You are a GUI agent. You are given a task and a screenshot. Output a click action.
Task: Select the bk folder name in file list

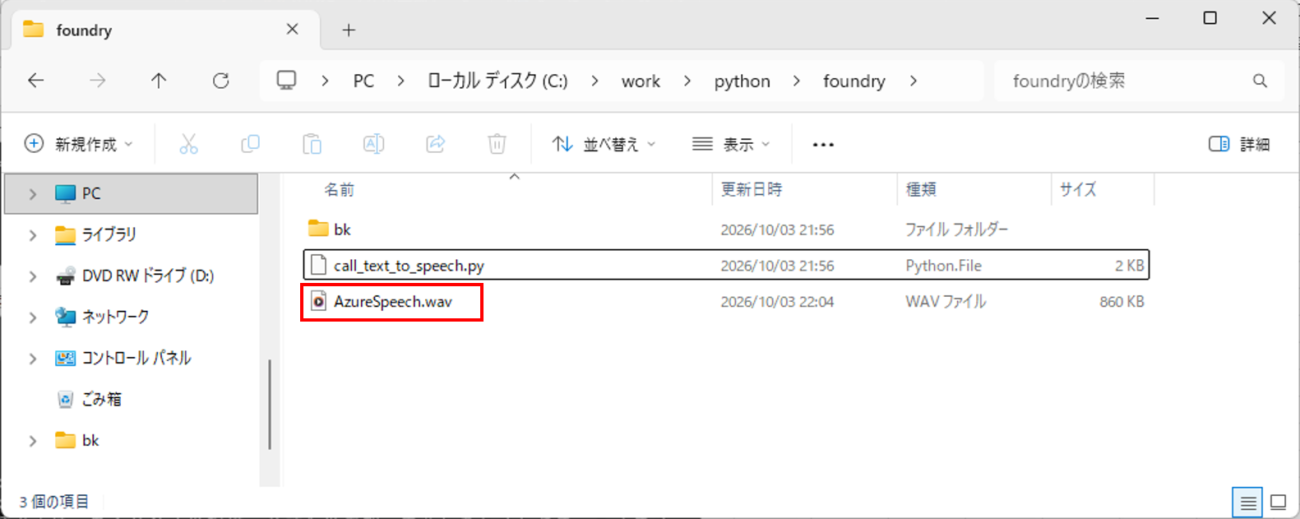(x=342, y=229)
